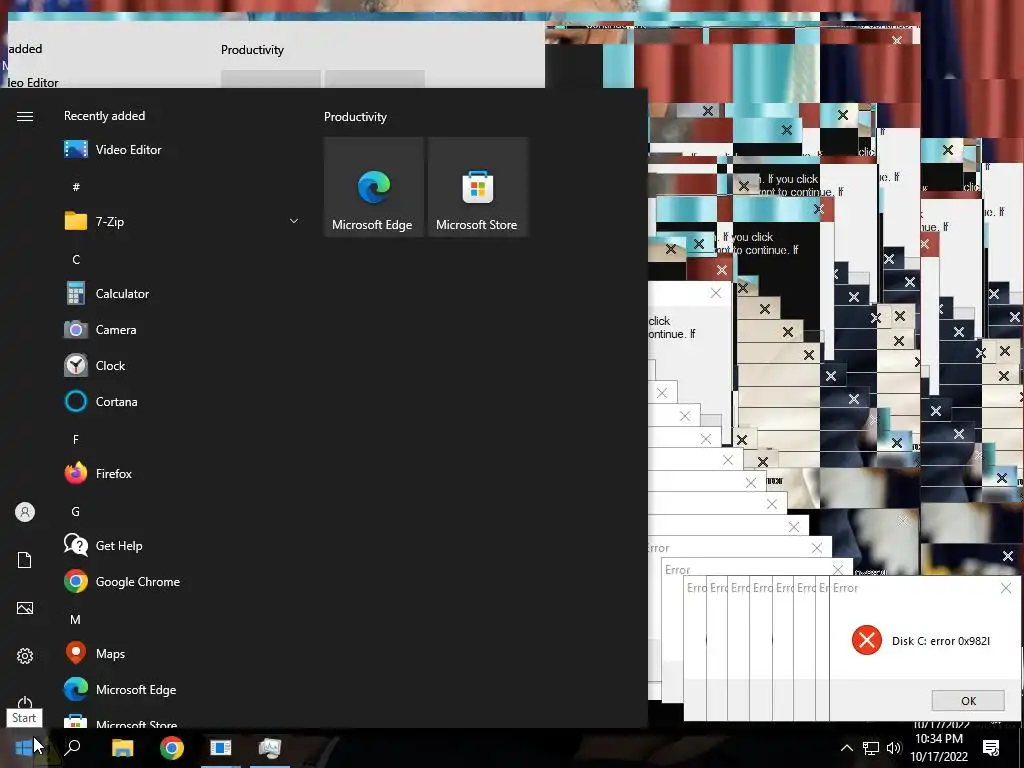This screenshot has width=1024, height=768.
Task: Open Google Chrome from the taskbar
Action: pos(172,748)
